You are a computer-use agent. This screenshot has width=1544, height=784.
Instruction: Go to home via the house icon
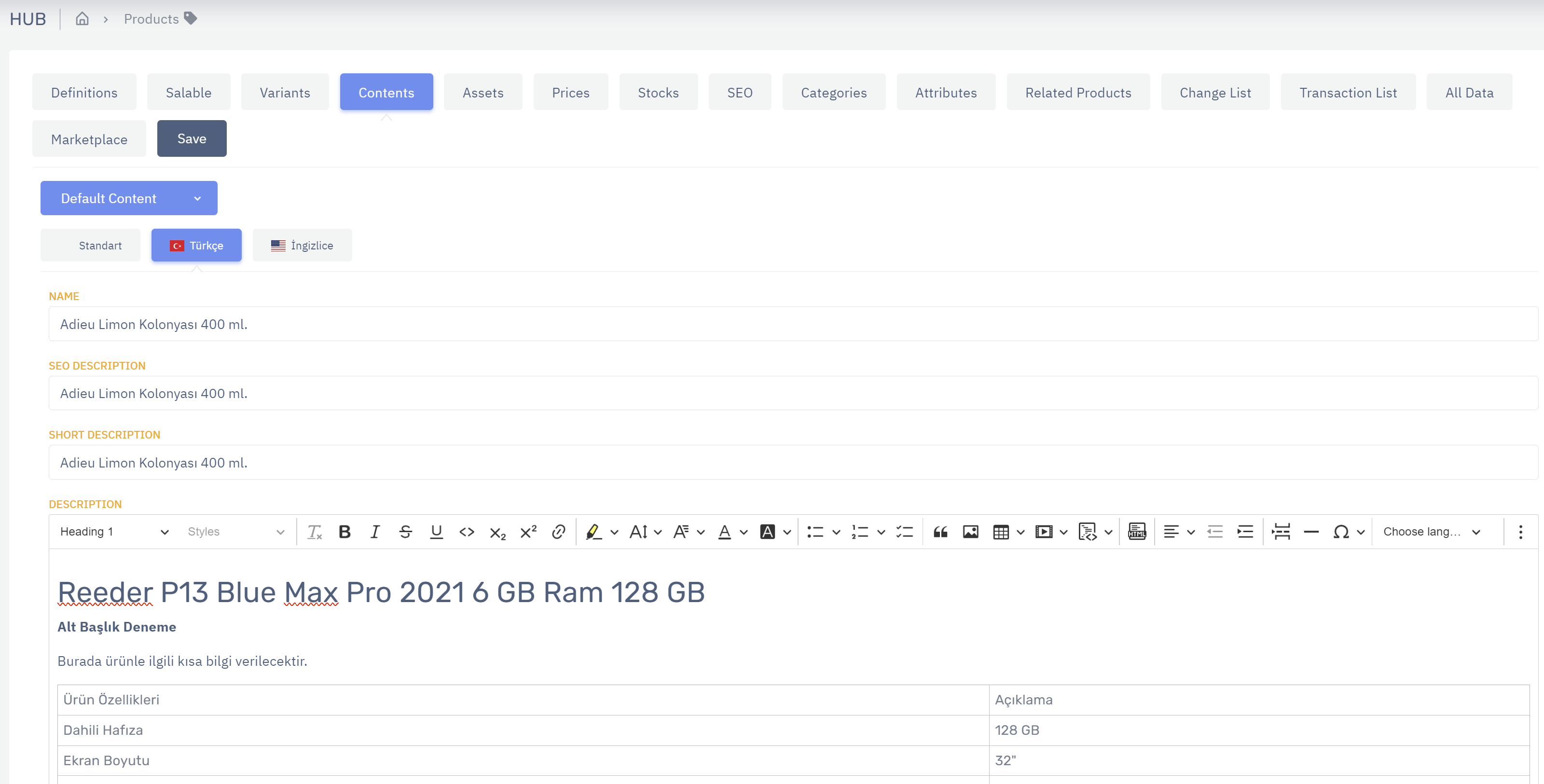(82, 19)
